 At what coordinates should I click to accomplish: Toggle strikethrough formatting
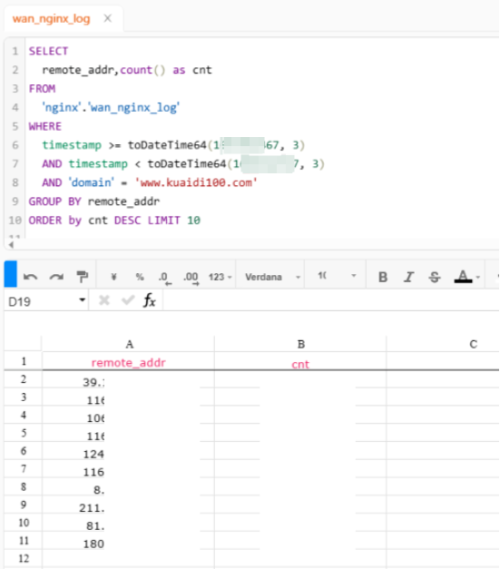pos(434,277)
